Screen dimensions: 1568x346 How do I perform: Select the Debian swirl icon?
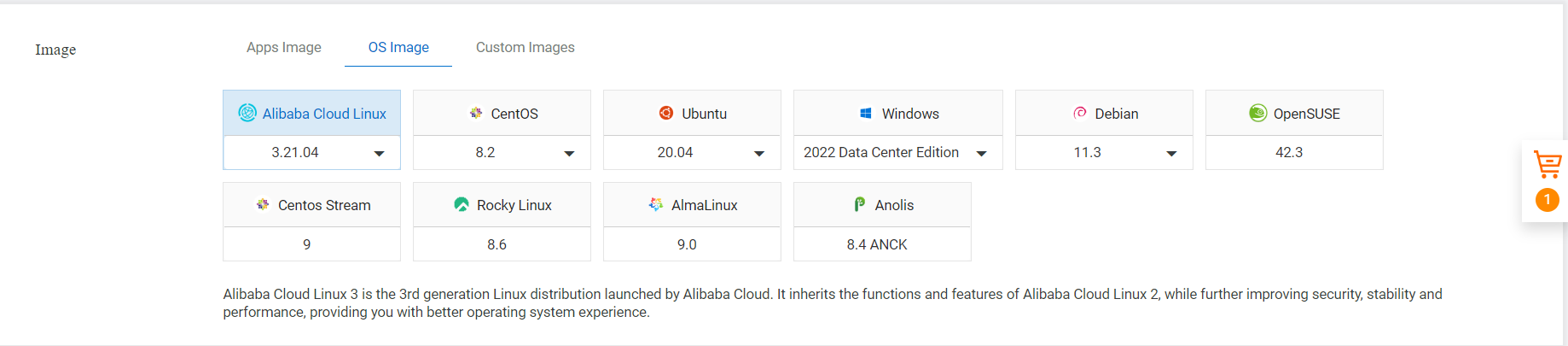[1080, 113]
